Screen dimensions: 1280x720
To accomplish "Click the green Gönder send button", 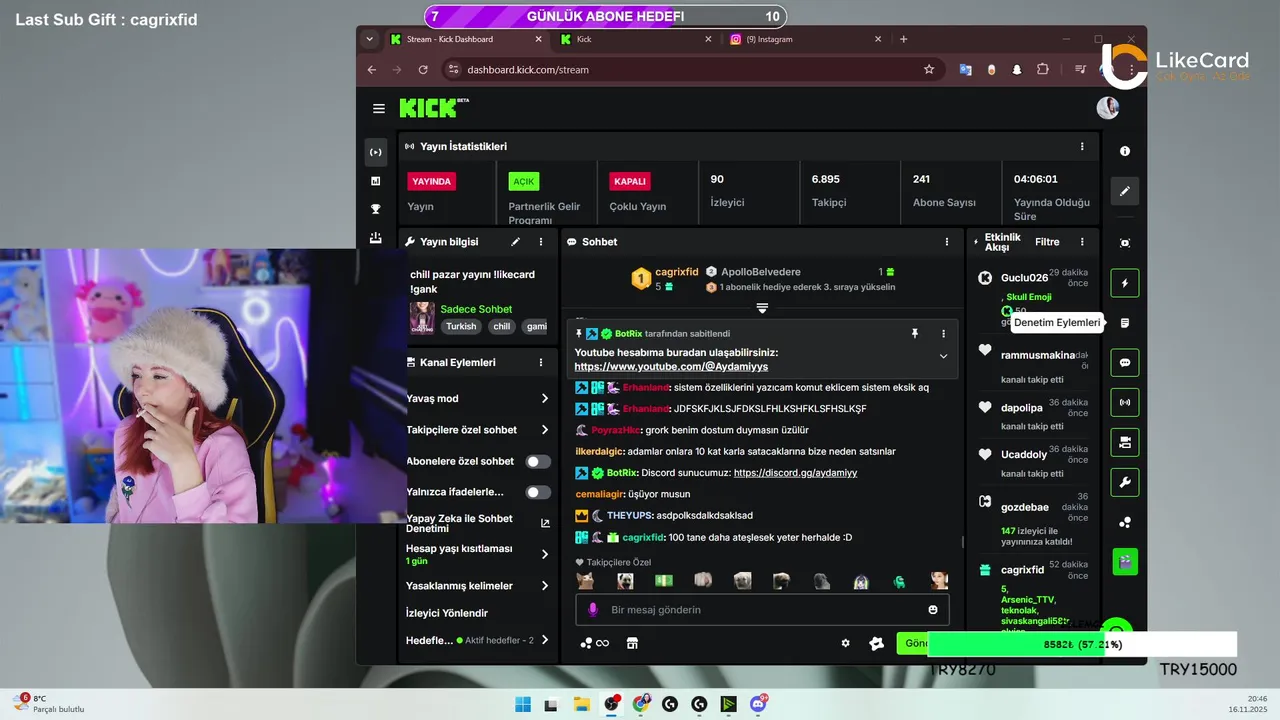I will [x=914, y=643].
